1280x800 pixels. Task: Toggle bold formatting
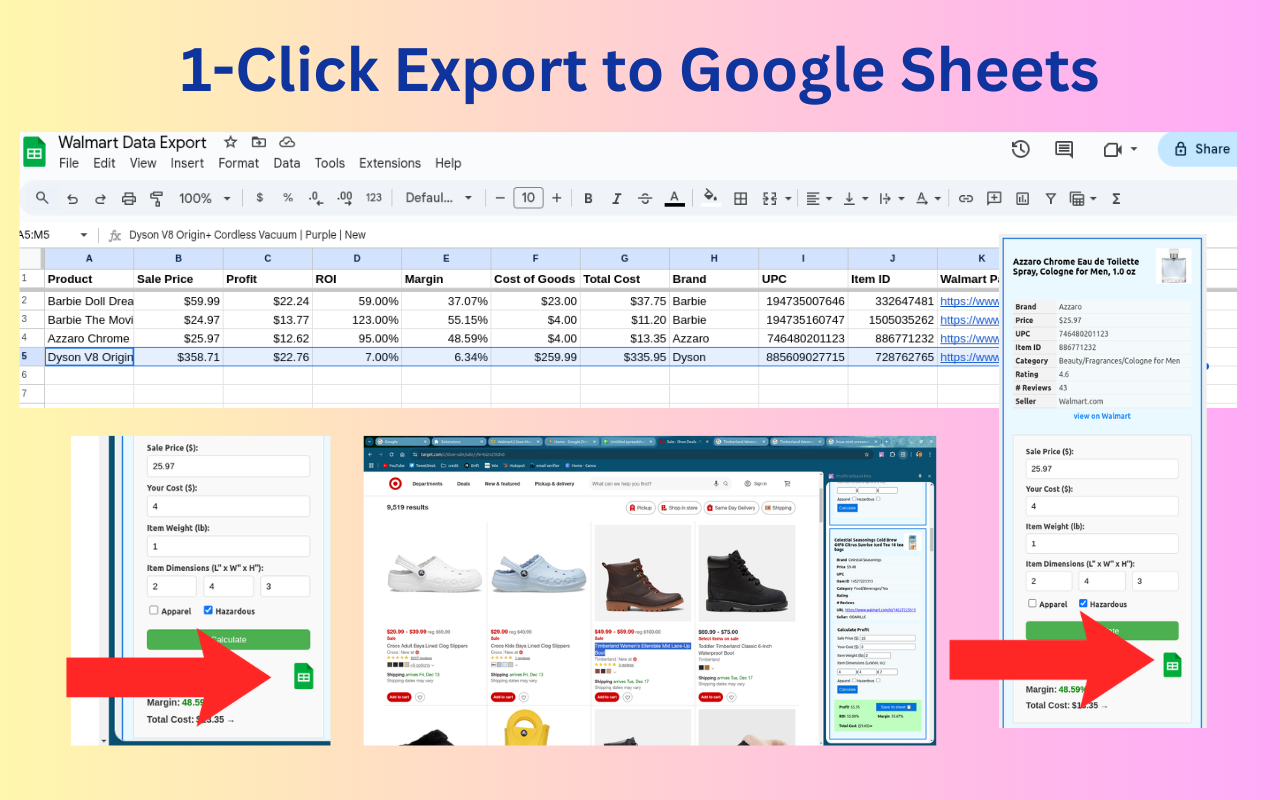pyautogui.click(x=588, y=198)
